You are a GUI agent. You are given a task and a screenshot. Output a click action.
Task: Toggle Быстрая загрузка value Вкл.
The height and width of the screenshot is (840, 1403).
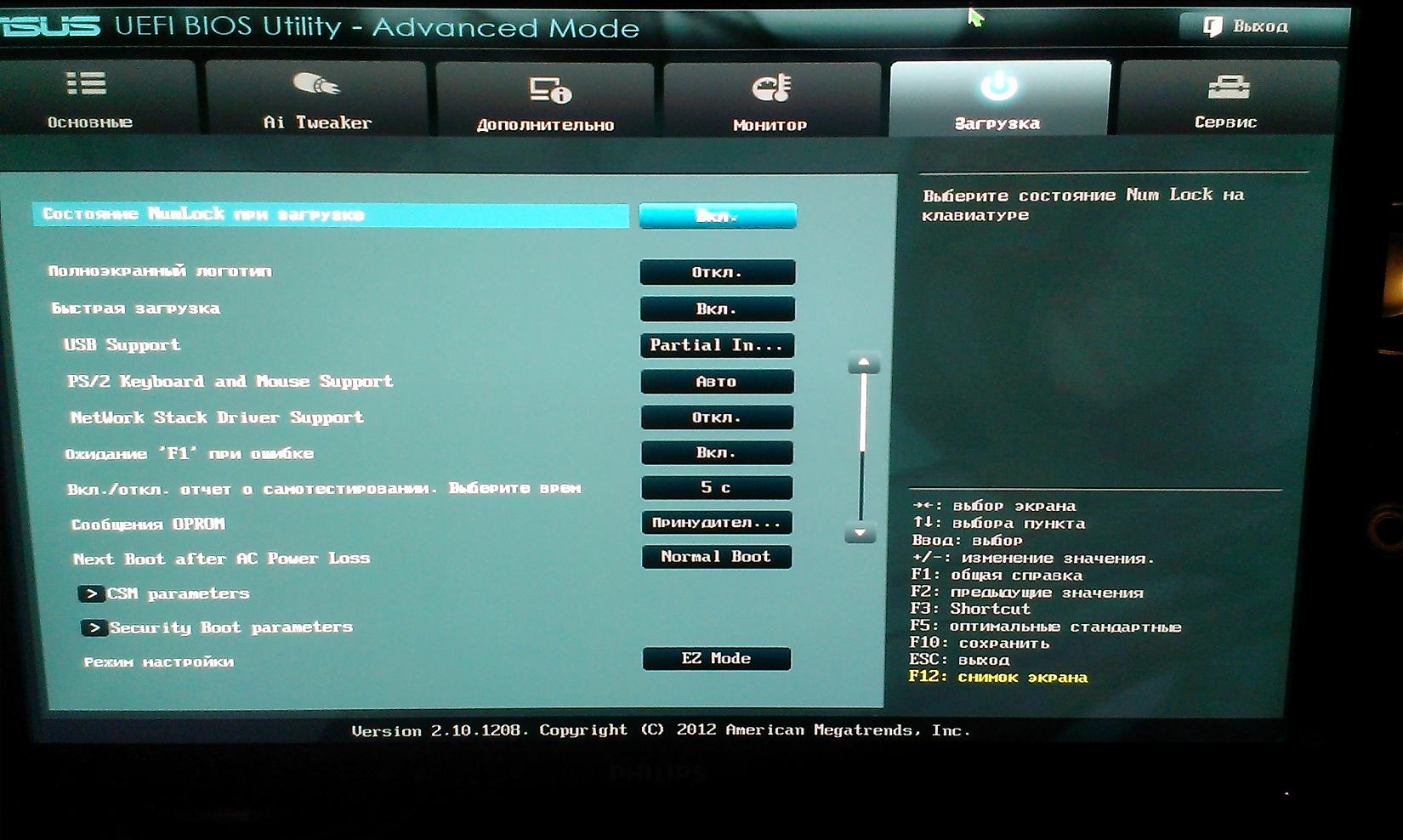coord(718,309)
